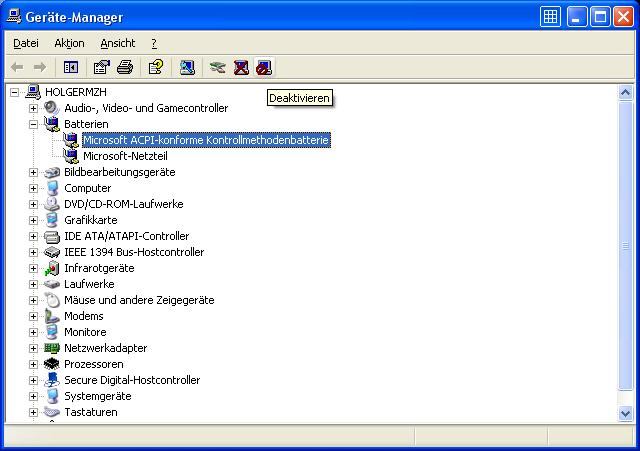Click the Mäuse und andere Zeigegeräte mouse icon
This screenshot has height=451, width=640.
tap(51, 300)
